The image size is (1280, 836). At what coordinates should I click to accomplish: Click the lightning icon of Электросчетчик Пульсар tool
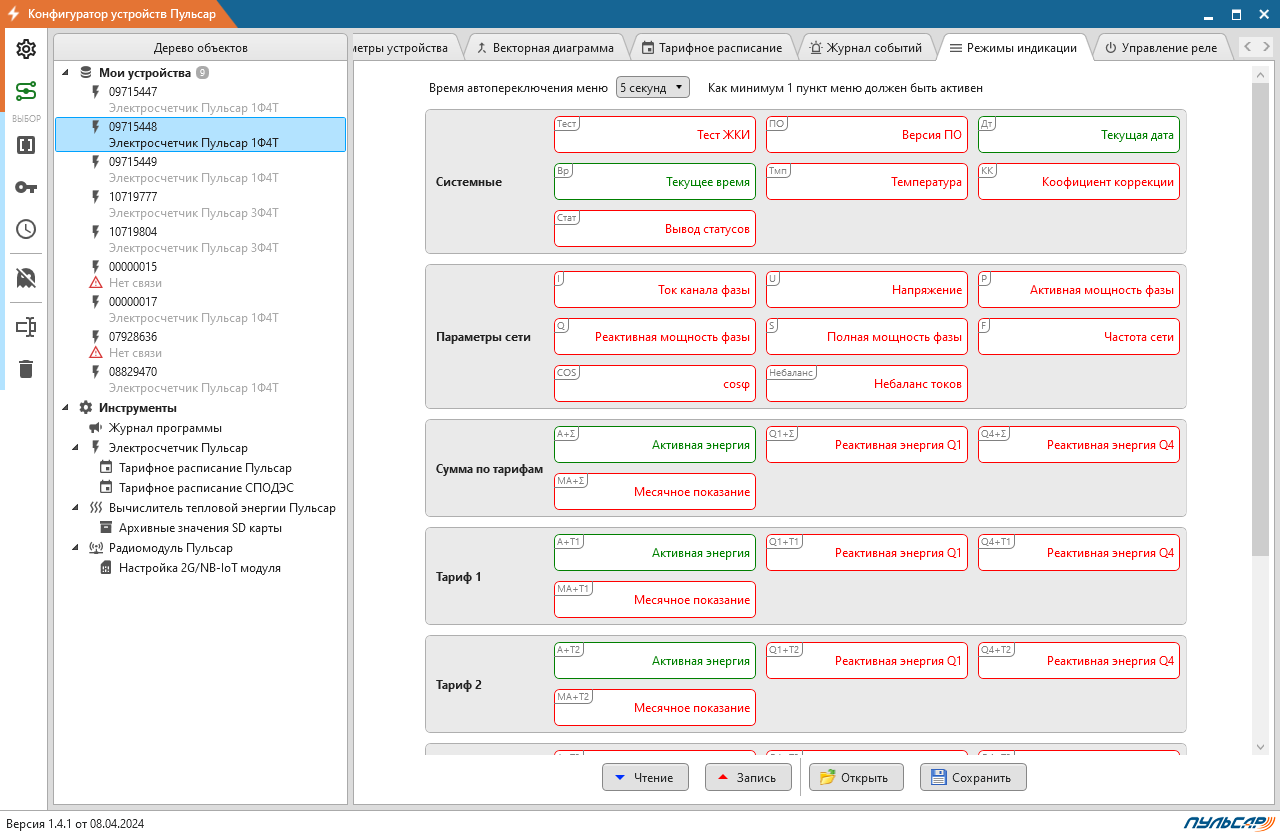click(x=96, y=448)
